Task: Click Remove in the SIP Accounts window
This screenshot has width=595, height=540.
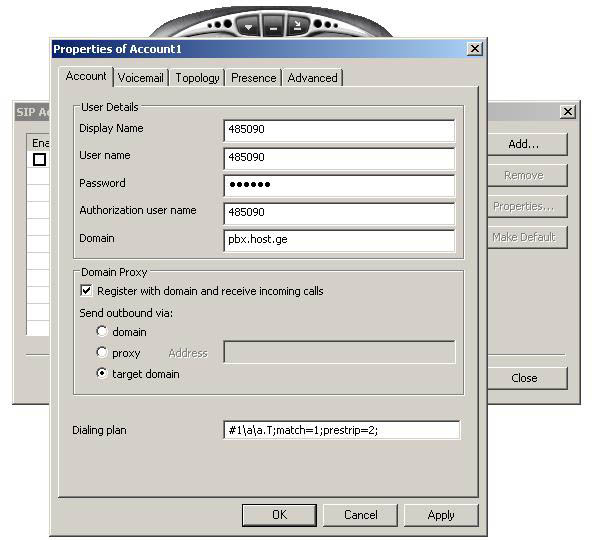Action: pos(527,175)
